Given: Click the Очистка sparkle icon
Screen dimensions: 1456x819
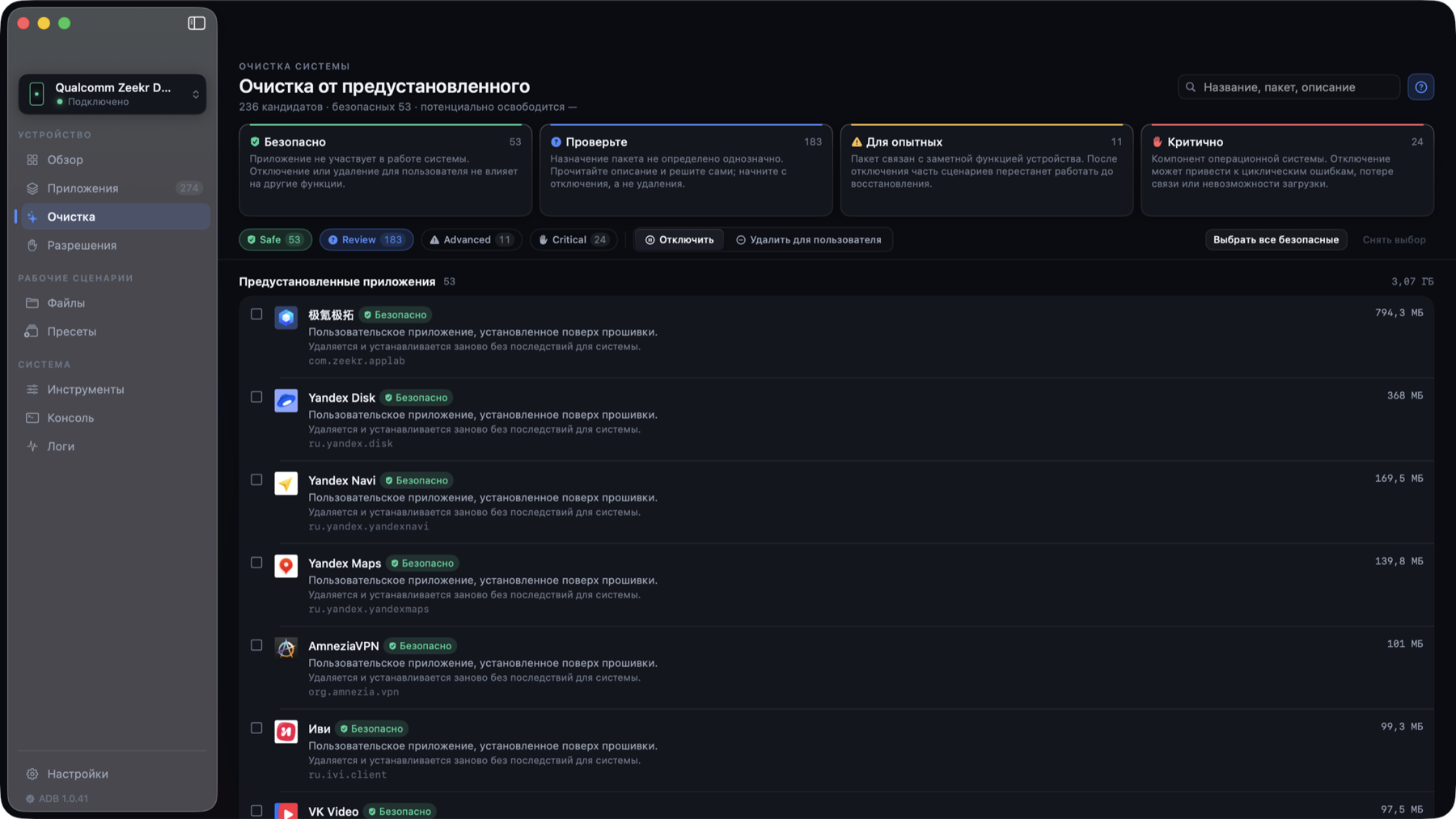Looking at the screenshot, I should pos(32,217).
